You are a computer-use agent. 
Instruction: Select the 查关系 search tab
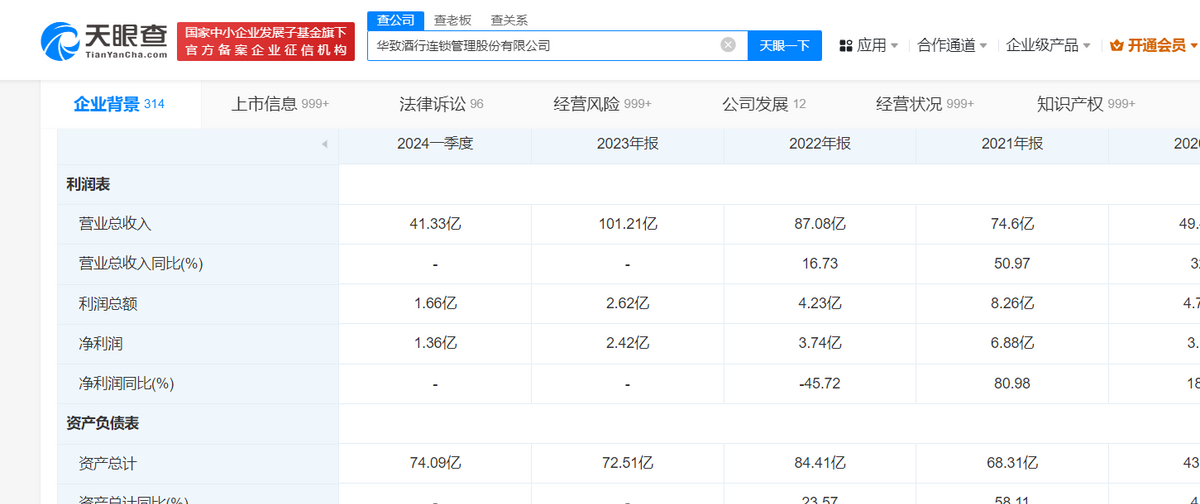[509, 19]
